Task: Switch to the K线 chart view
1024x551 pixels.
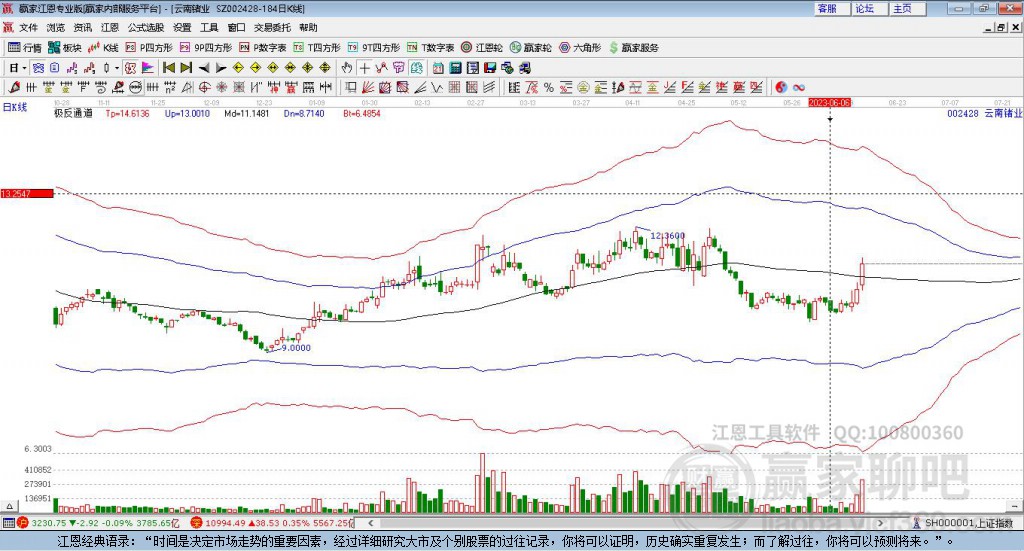Action: [x=103, y=48]
